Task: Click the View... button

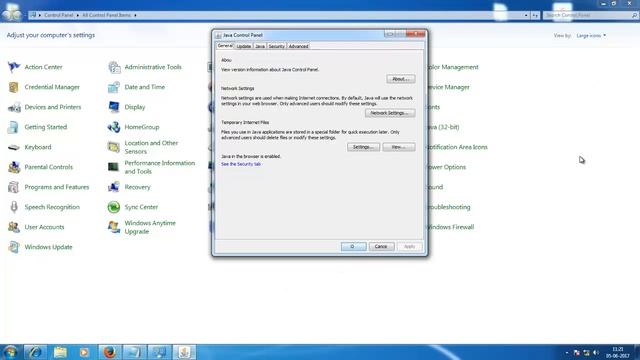Action: [399, 147]
